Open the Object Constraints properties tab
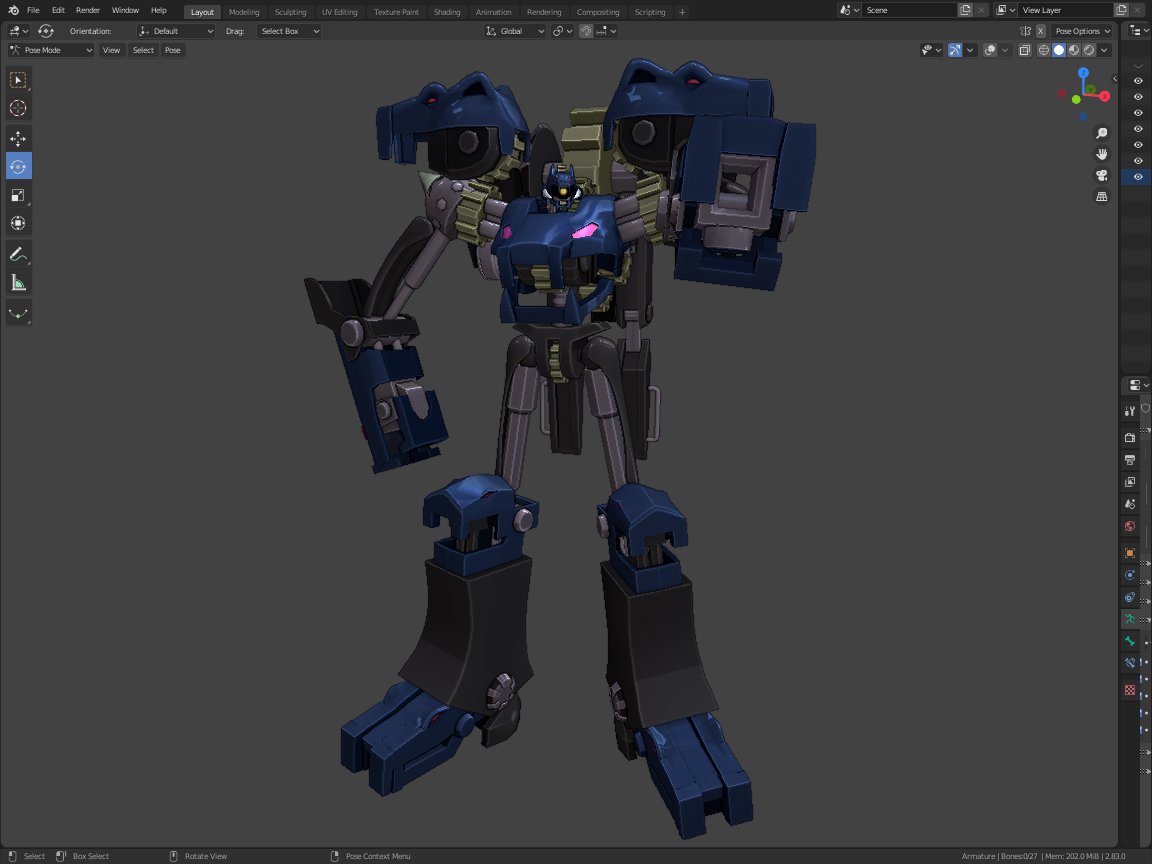 point(1130,597)
